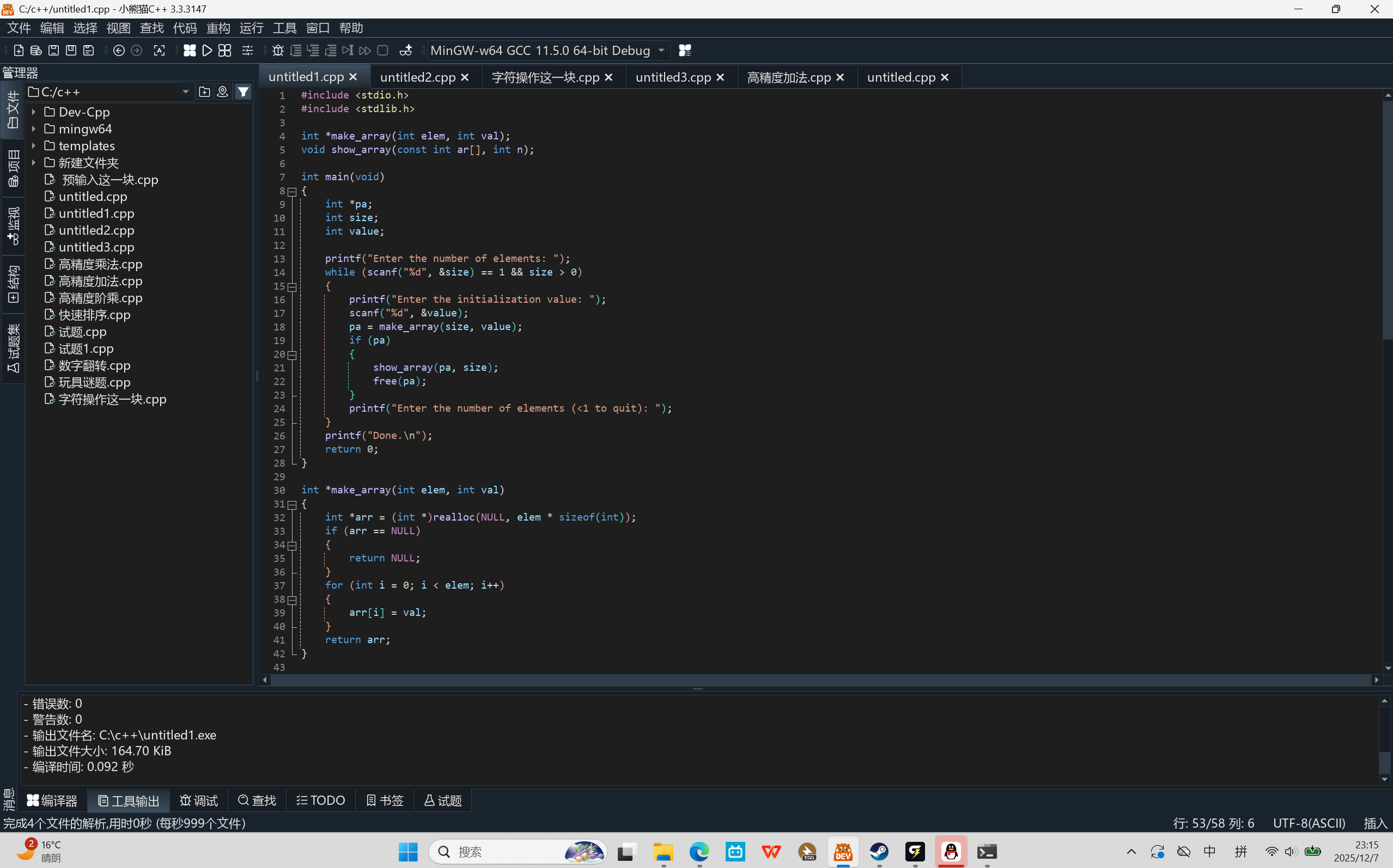Click the back navigation arrow icon
1393x868 pixels.
[119, 51]
